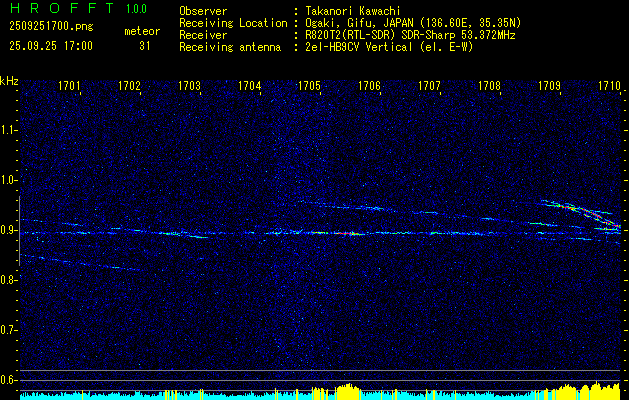629x400 pixels.
Task: Select the version number 1.0.0
Action: [136, 9]
